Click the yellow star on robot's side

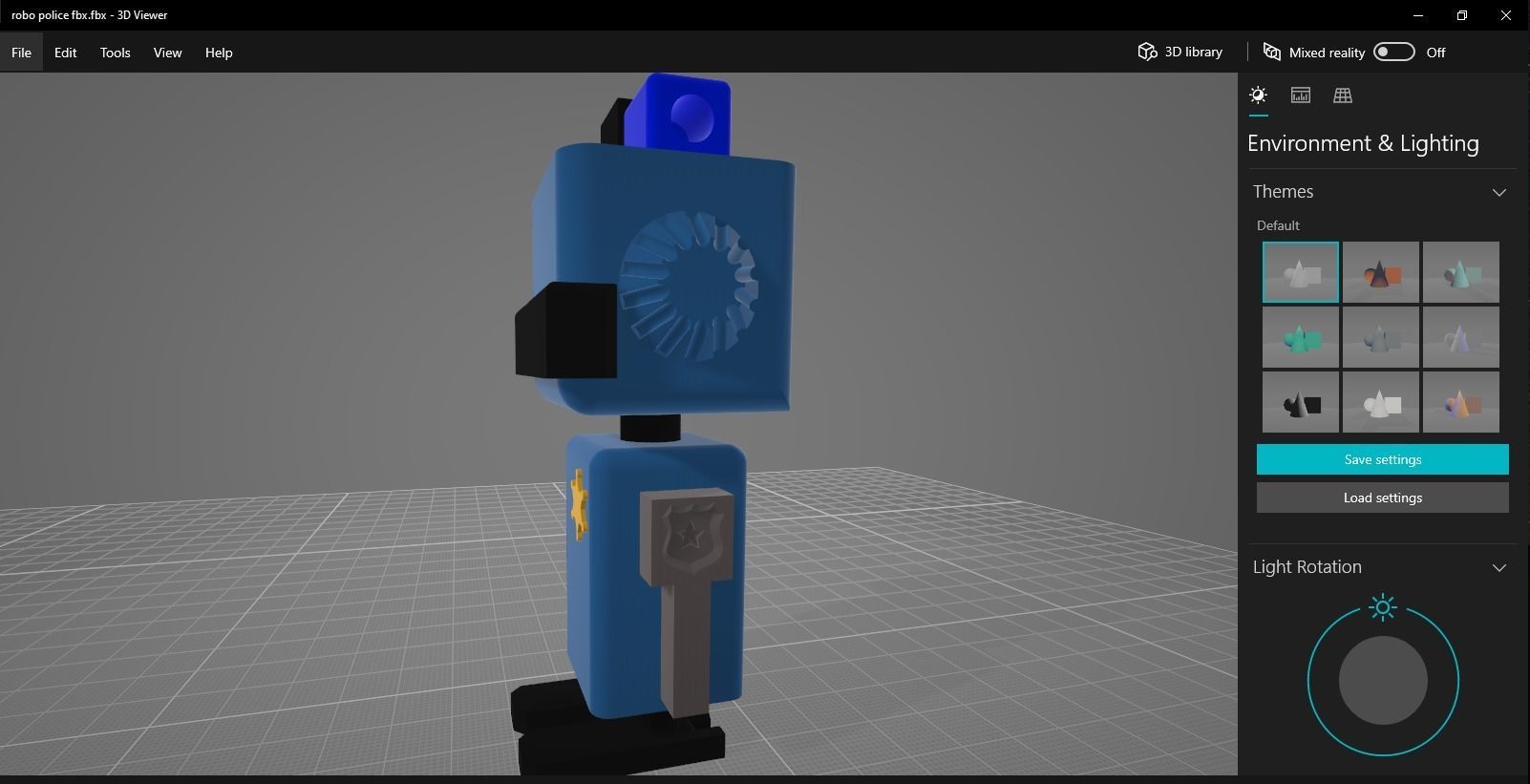(x=579, y=504)
